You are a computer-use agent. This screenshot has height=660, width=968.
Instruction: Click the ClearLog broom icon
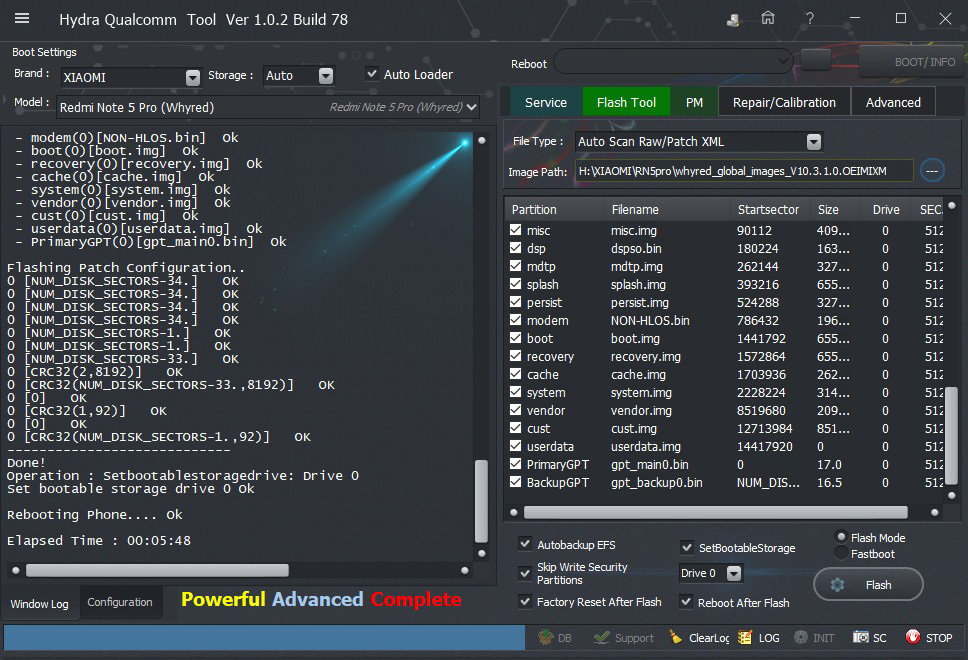tap(676, 637)
